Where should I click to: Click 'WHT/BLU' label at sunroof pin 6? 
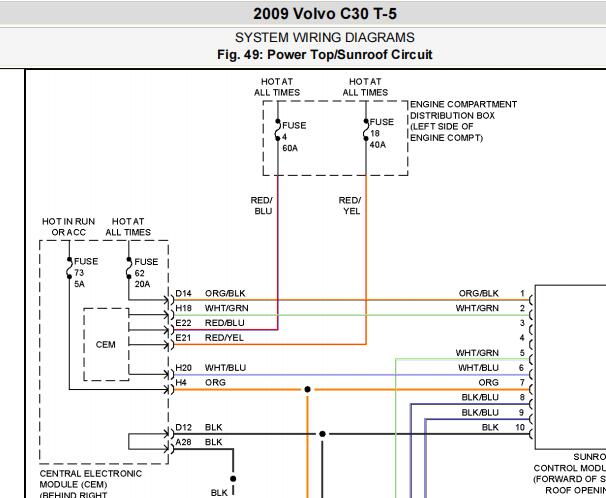click(478, 367)
